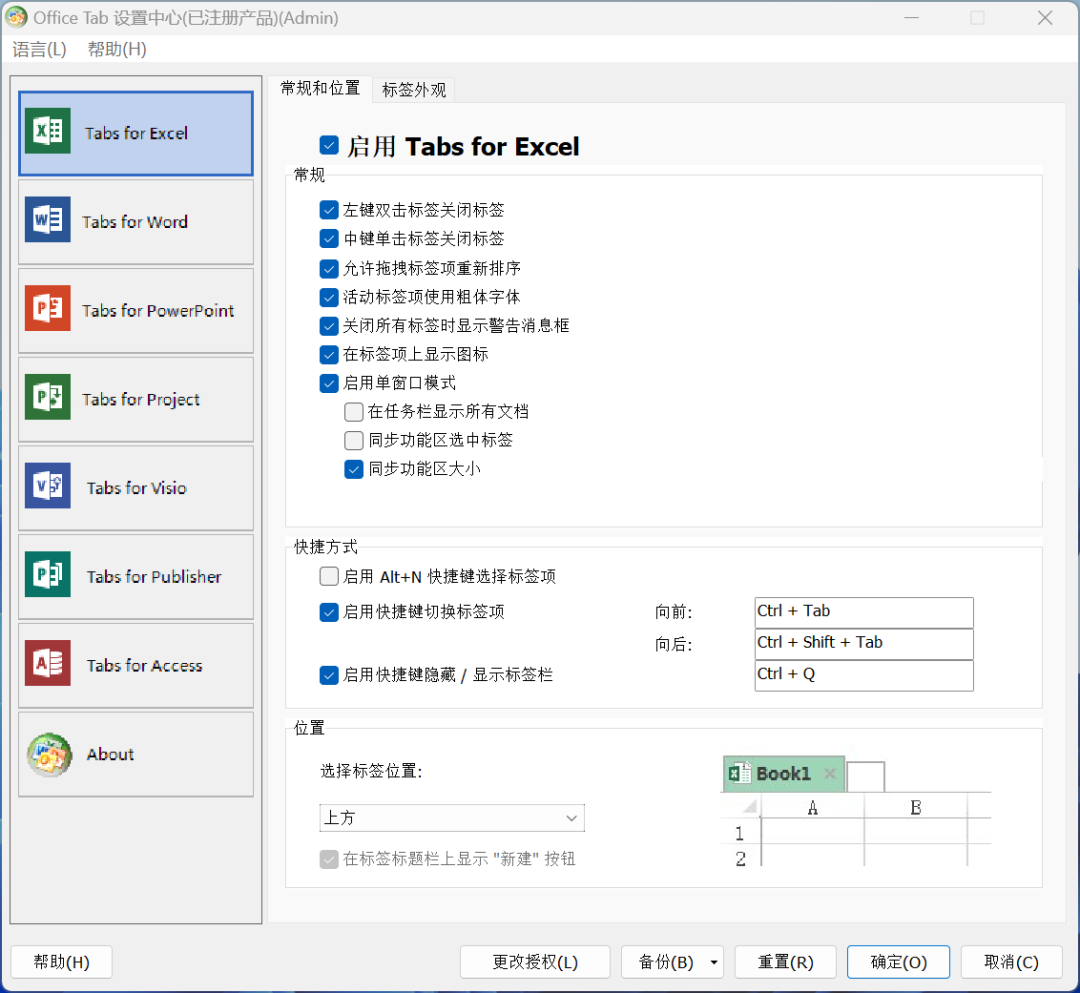Click column B header in preview grid
This screenshot has width=1080, height=993.
click(x=915, y=807)
